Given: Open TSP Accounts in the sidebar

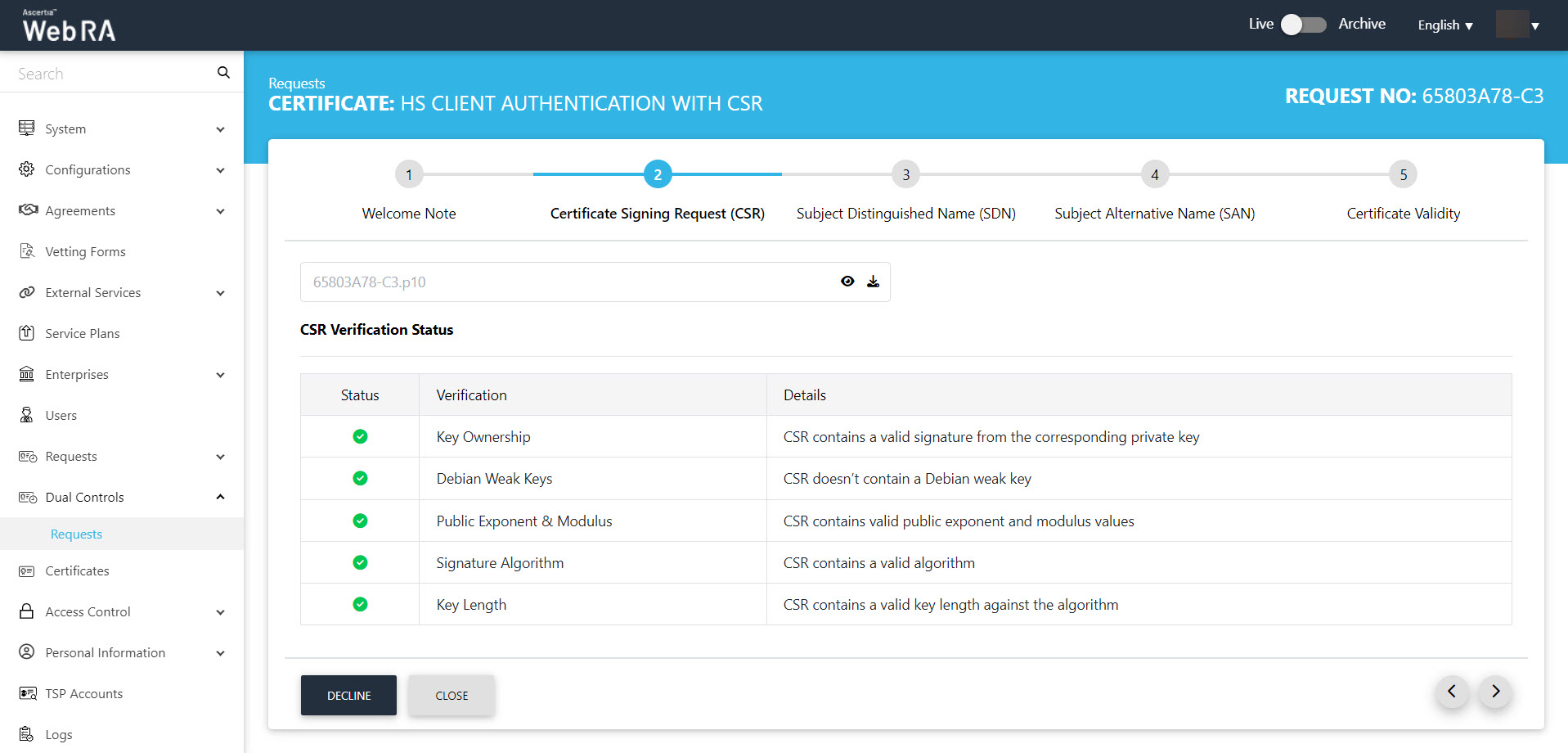Looking at the screenshot, I should click(x=83, y=694).
